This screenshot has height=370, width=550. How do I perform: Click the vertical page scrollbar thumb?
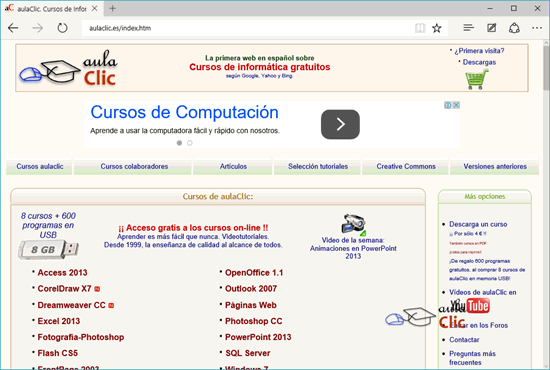[x=546, y=67]
